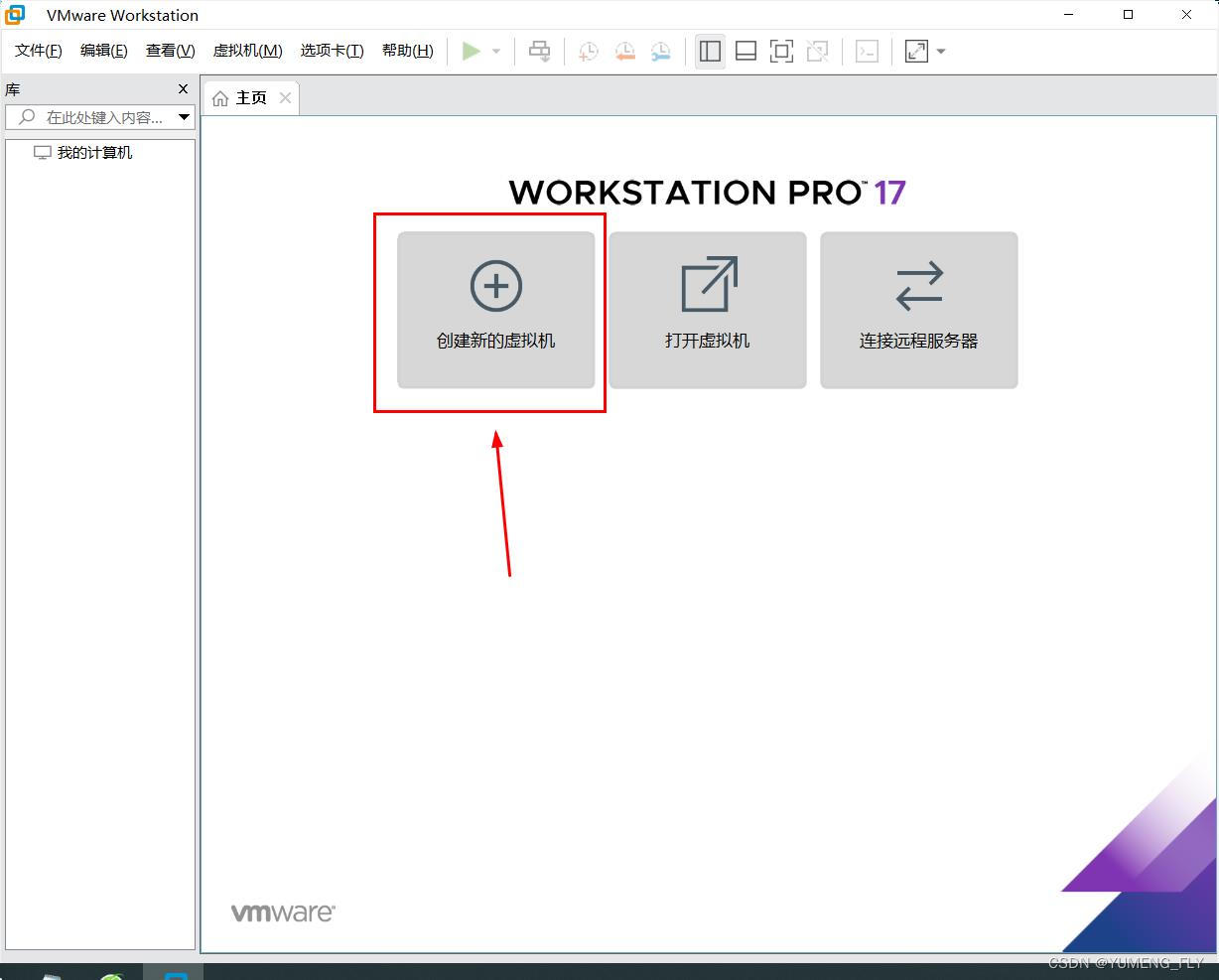
Task: Click the green taskbar application icon
Action: 112,976
